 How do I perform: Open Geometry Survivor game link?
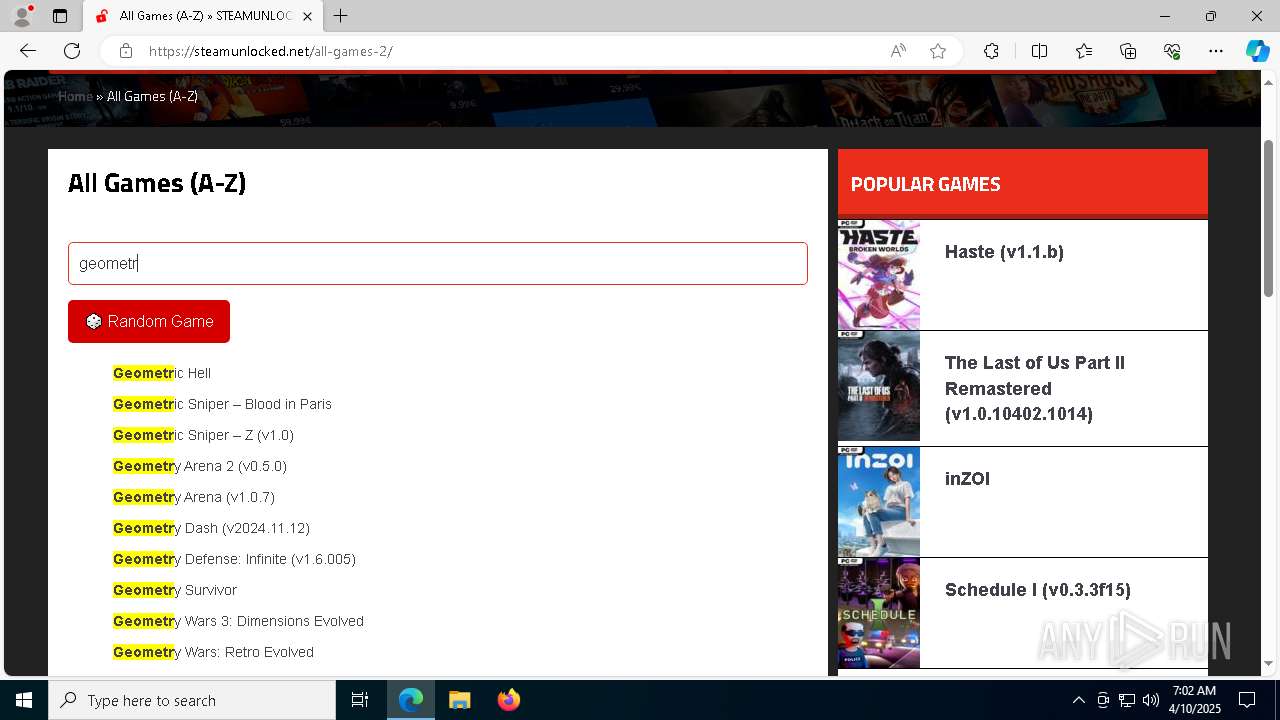[175, 590]
